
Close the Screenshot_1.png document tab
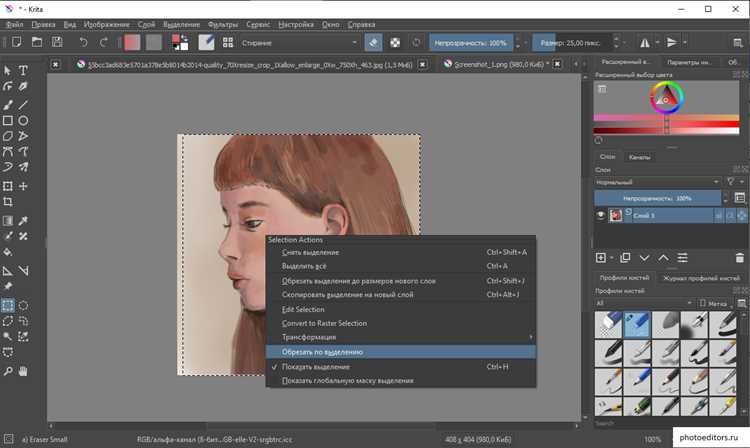557,64
